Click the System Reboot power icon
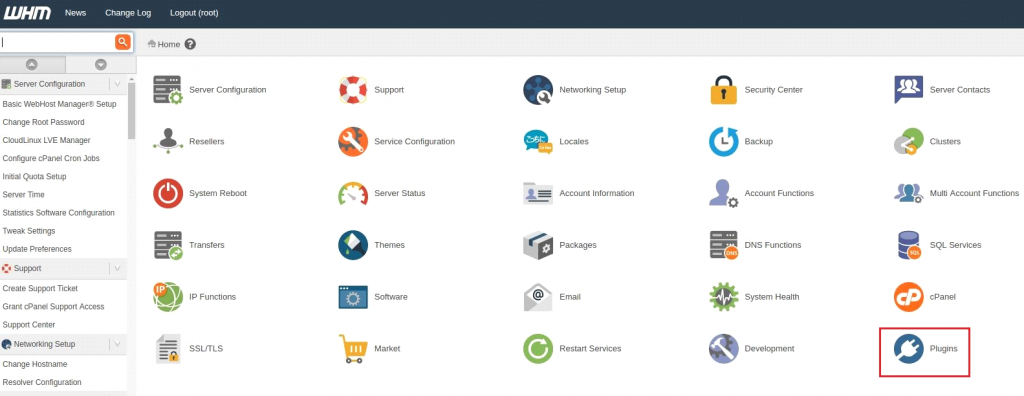The width and height of the screenshot is (1024, 396). coord(168,193)
